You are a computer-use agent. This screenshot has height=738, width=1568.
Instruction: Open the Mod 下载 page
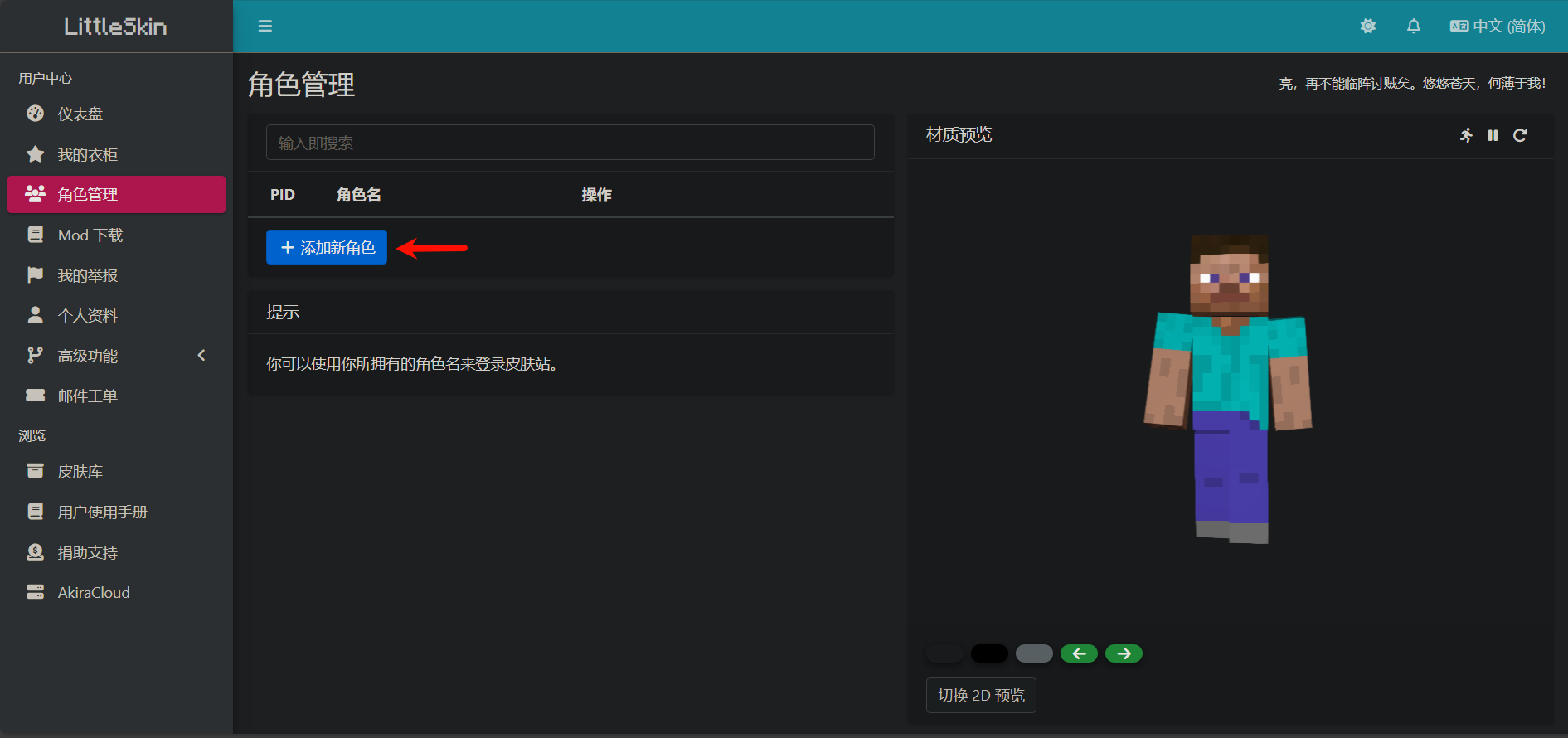pyautogui.click(x=90, y=235)
